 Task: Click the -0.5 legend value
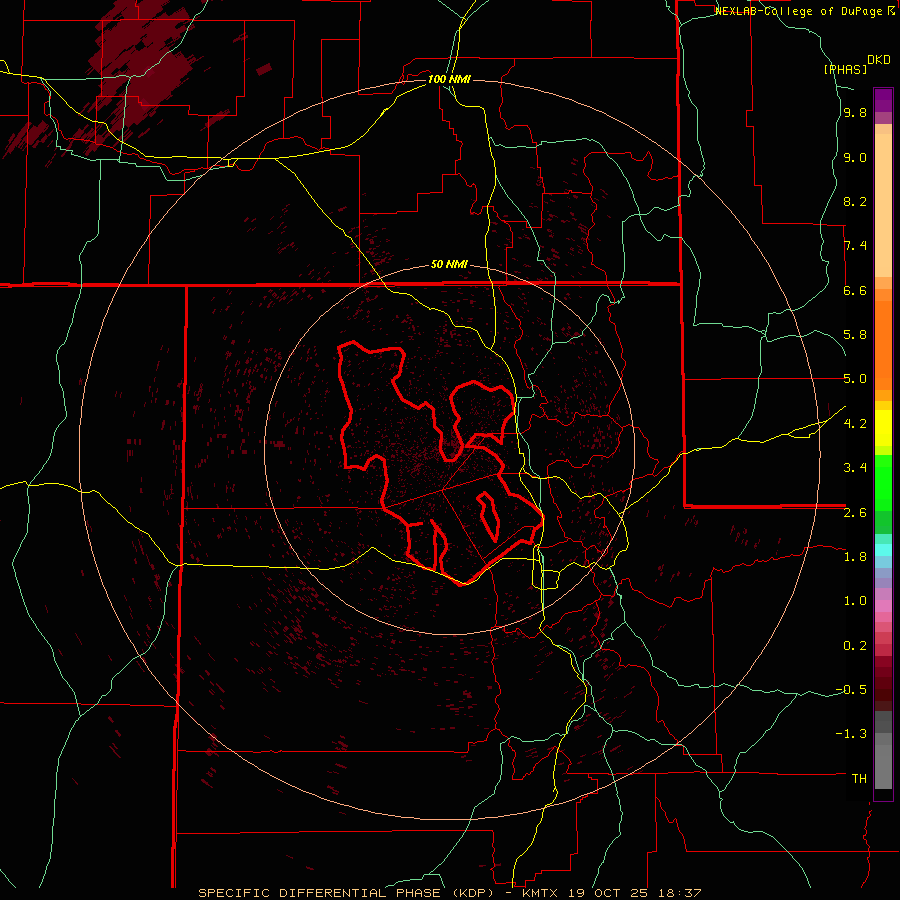[x=851, y=690]
